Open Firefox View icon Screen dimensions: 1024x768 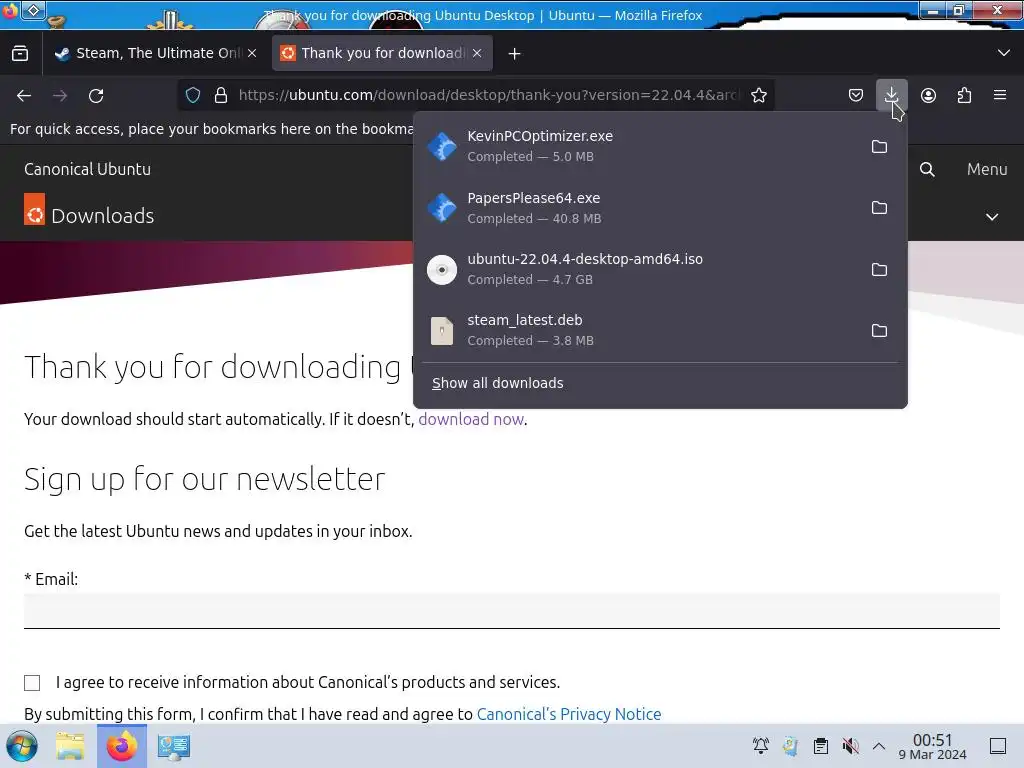tap(20, 54)
